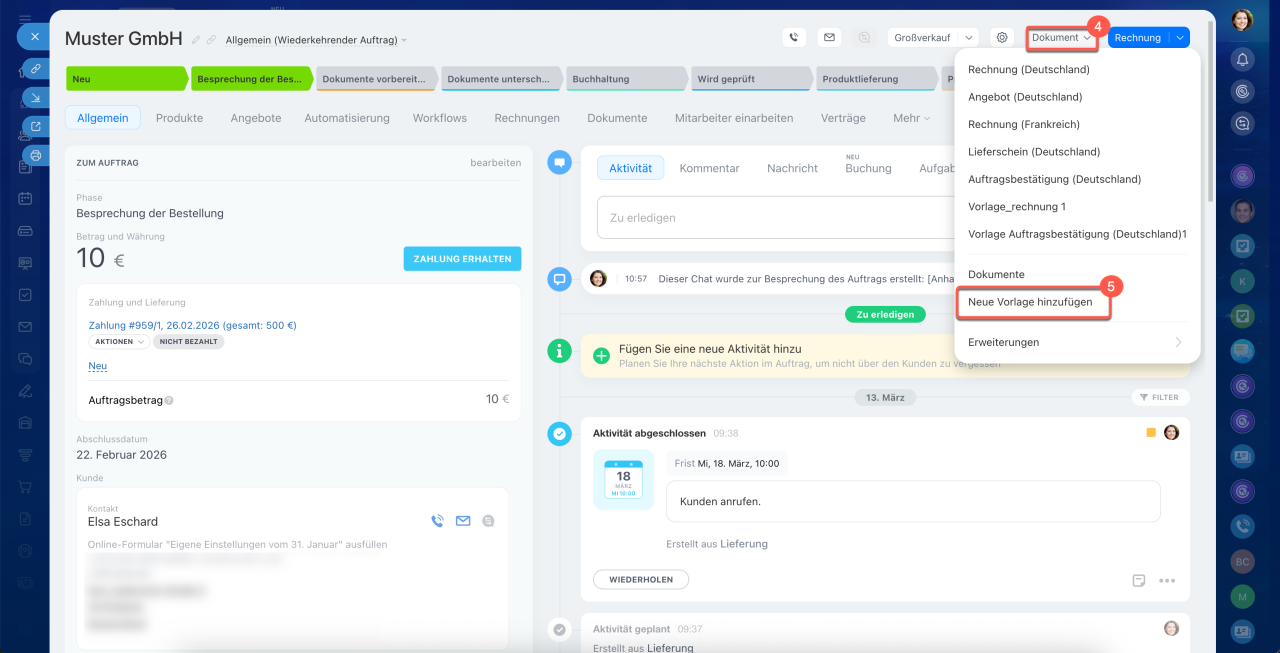
Task: Expand the Erweiterungen submenu
Action: pos(1075,342)
